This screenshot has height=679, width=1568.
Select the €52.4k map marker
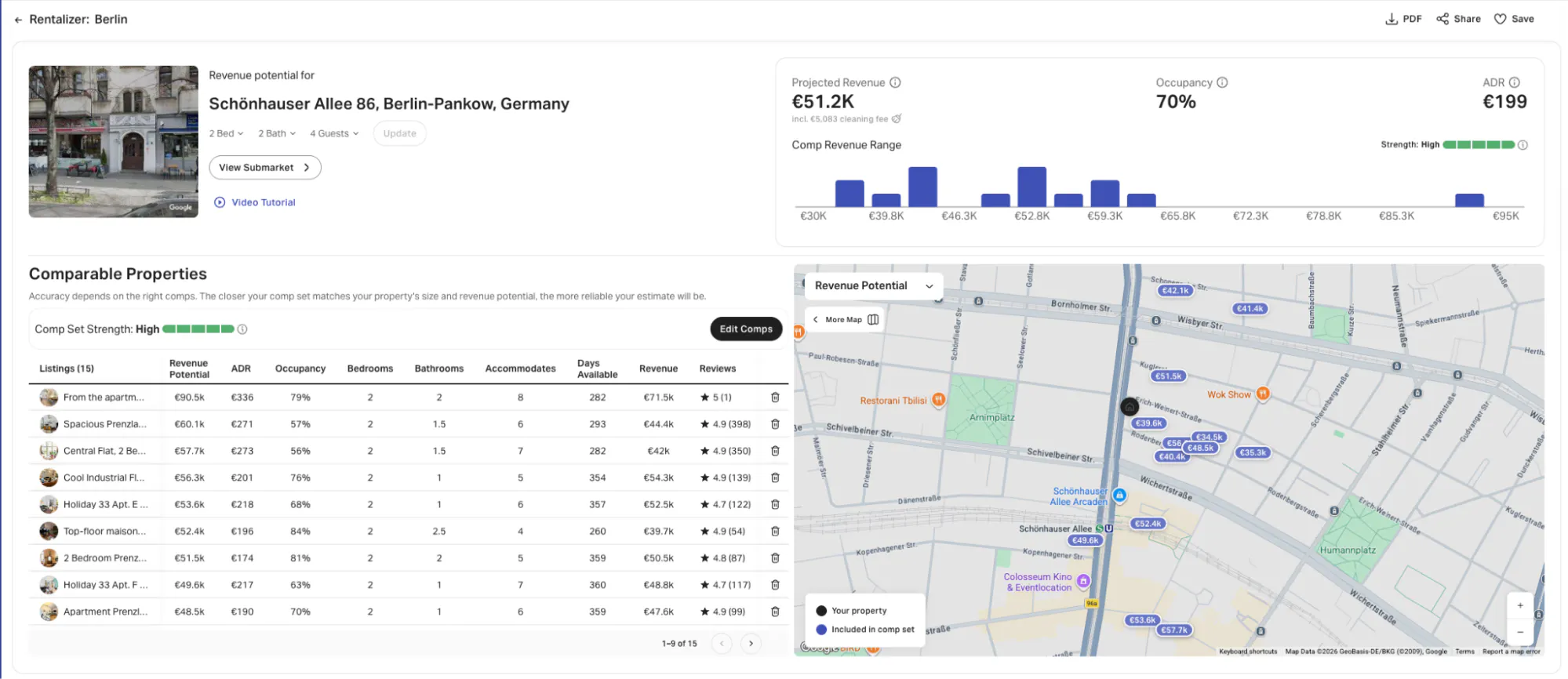pyautogui.click(x=1148, y=524)
